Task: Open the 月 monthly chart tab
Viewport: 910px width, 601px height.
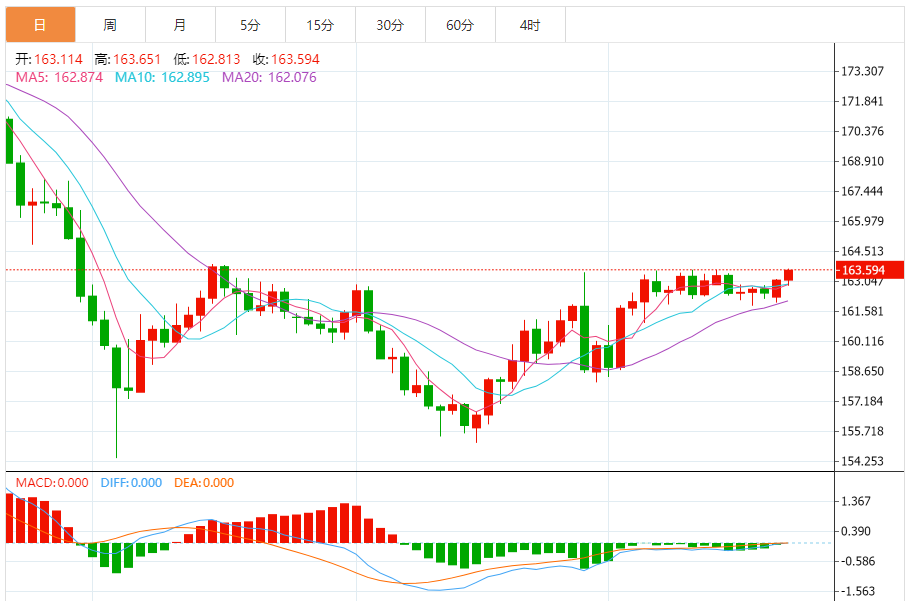Action: click(x=180, y=25)
